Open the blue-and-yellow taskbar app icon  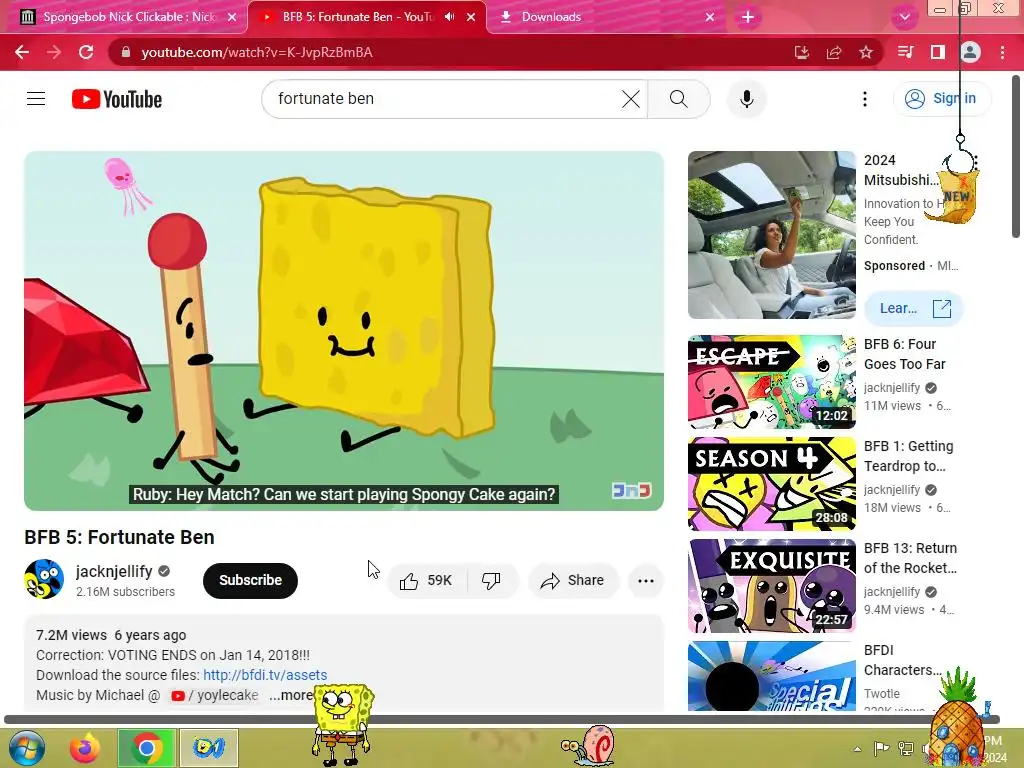tap(208, 748)
